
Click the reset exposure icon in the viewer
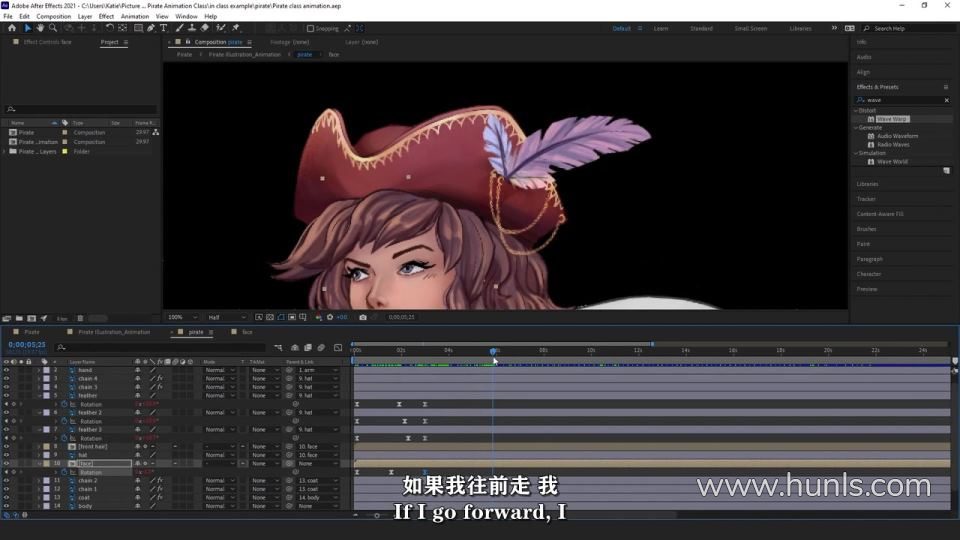[x=330, y=317]
